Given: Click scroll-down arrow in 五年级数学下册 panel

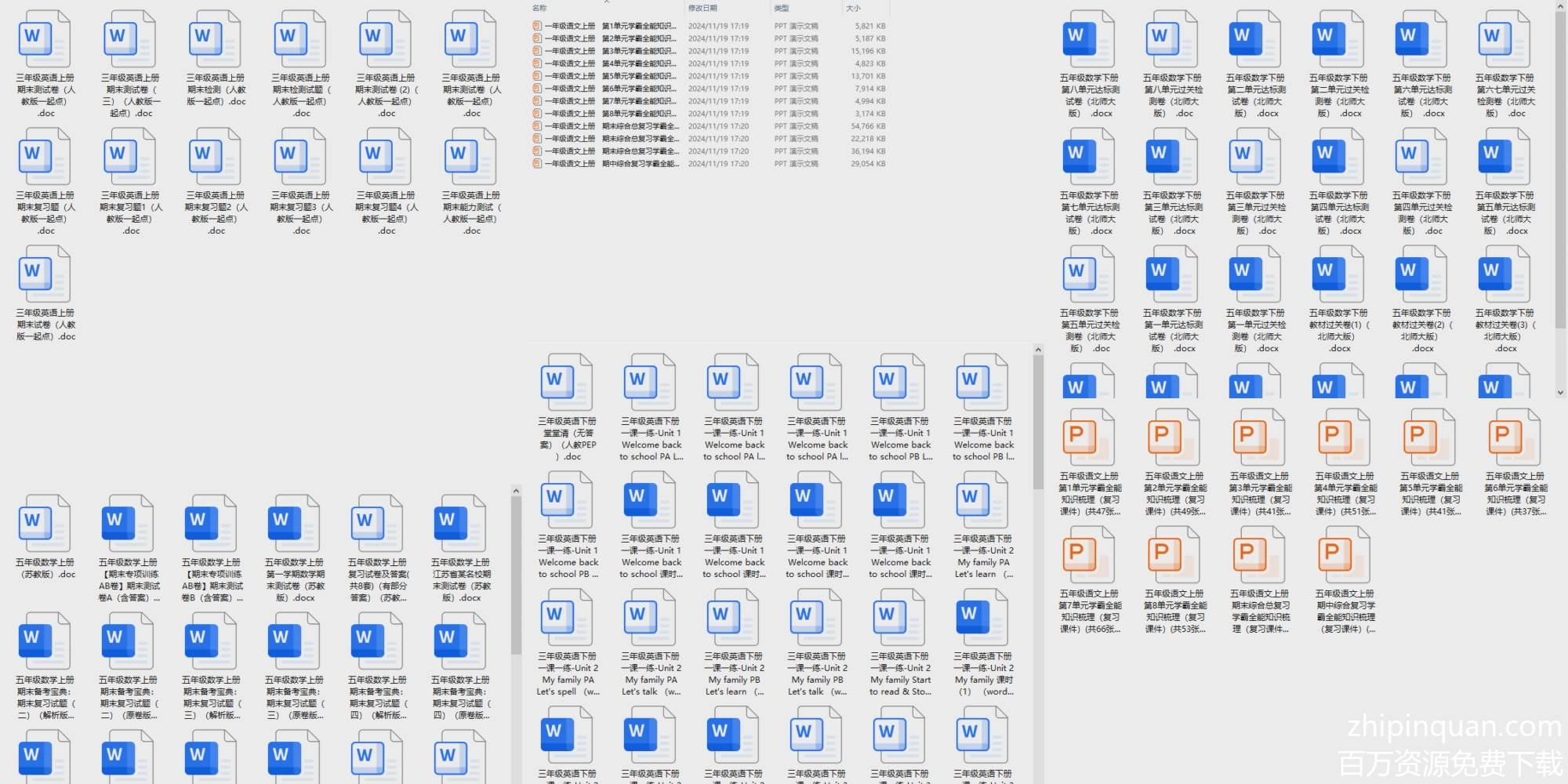Looking at the screenshot, I should point(1560,393).
